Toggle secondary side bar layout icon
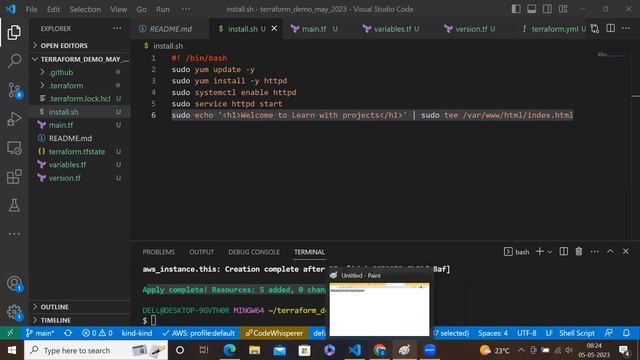This screenshot has height=360, width=640. point(547,9)
